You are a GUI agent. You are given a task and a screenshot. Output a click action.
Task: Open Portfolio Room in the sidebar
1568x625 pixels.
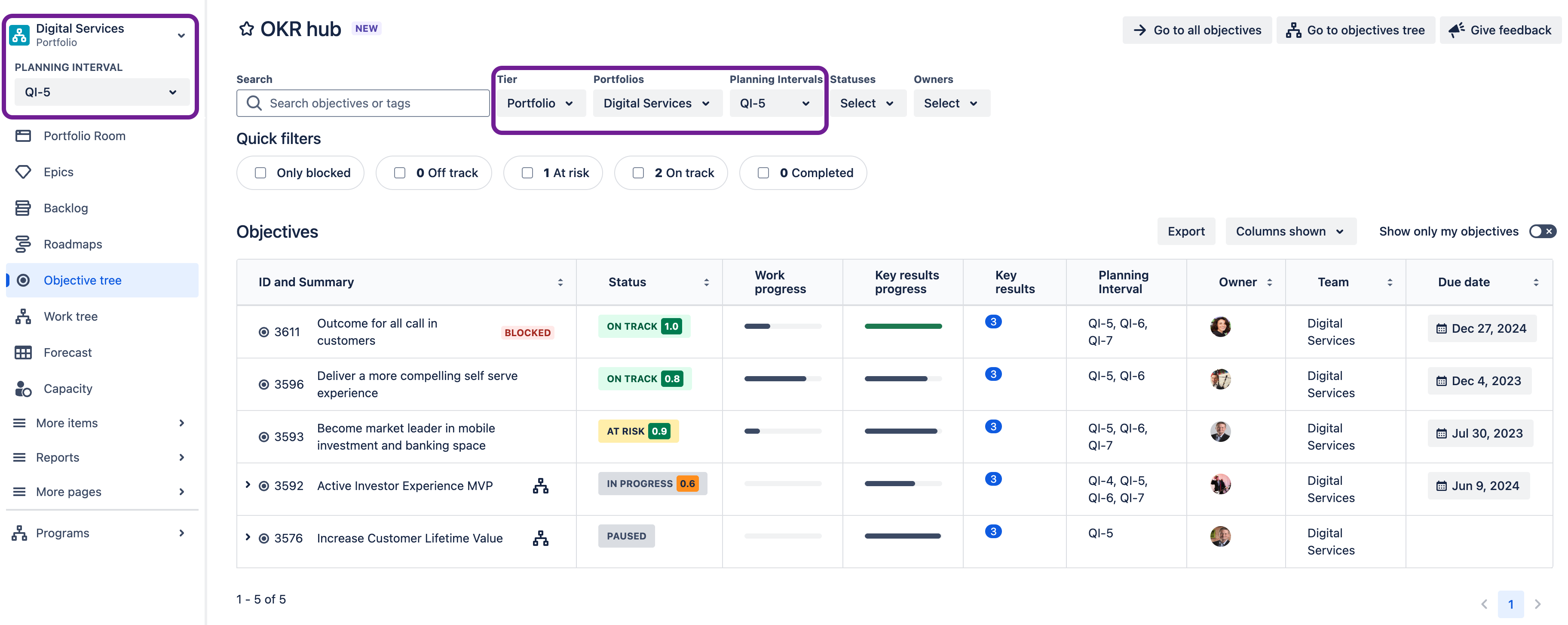click(101, 136)
